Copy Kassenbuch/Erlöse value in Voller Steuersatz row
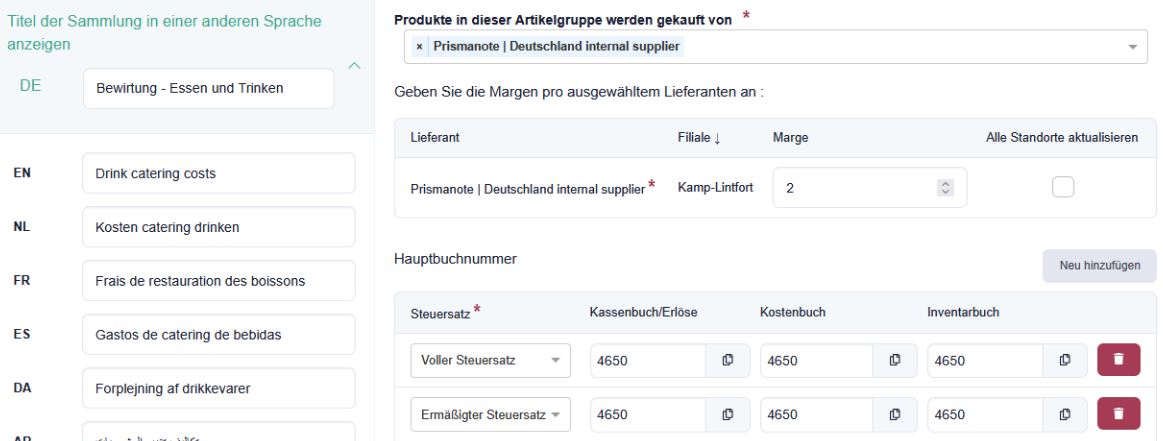Screen dimensions: 1163x441 click(x=728, y=361)
